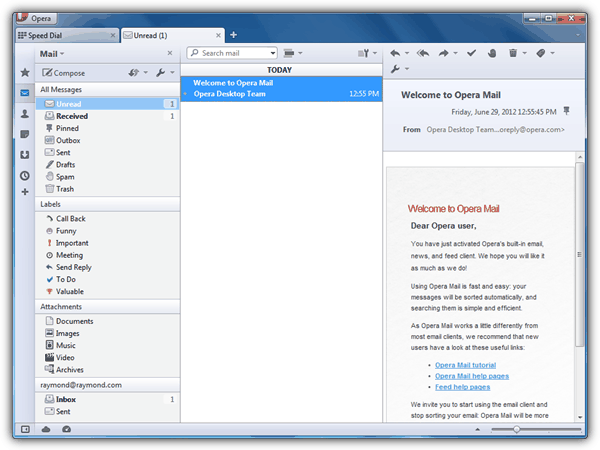Open the Search mail dropdown arrow
Viewport: 600px width, 450px height.
click(x=273, y=53)
